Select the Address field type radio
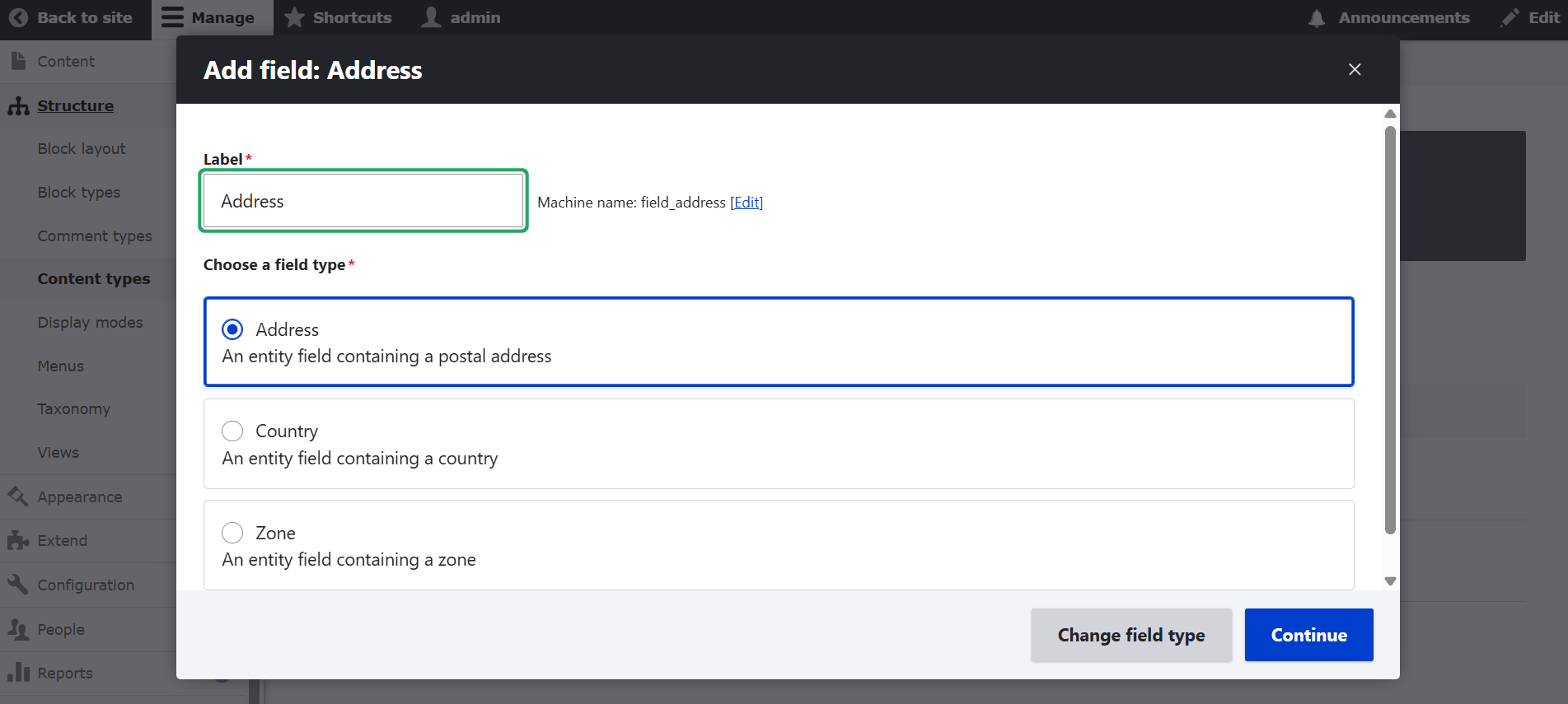 tap(232, 329)
